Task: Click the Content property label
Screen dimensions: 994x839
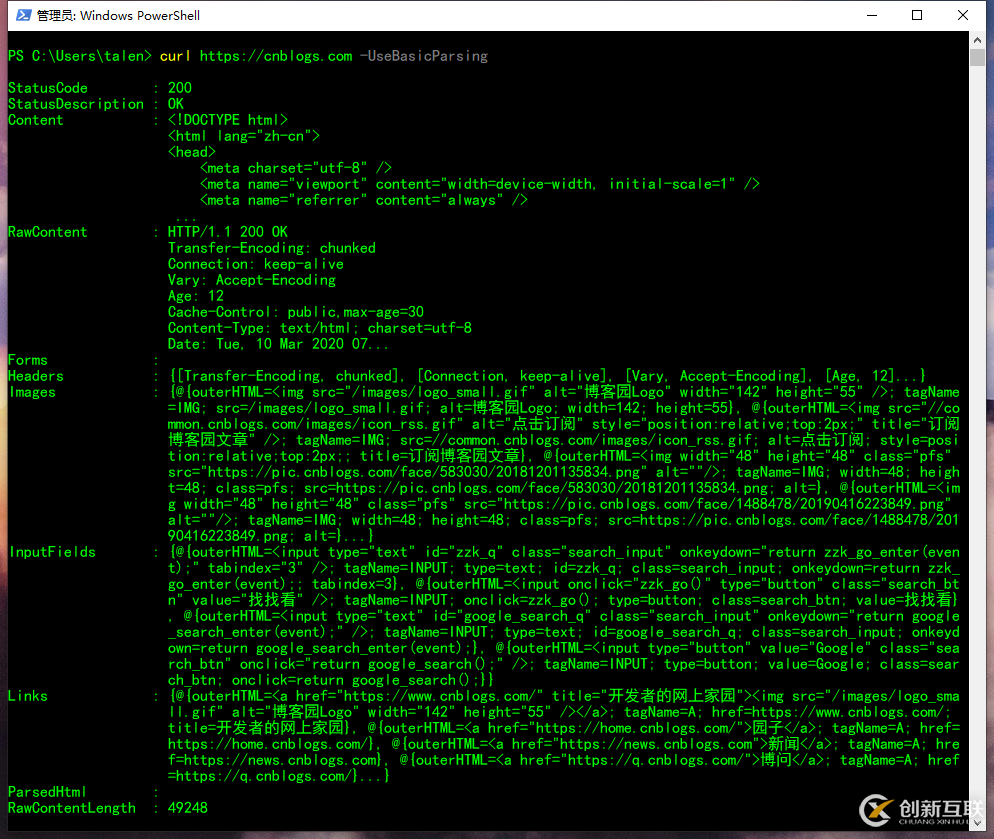Action: coord(36,120)
